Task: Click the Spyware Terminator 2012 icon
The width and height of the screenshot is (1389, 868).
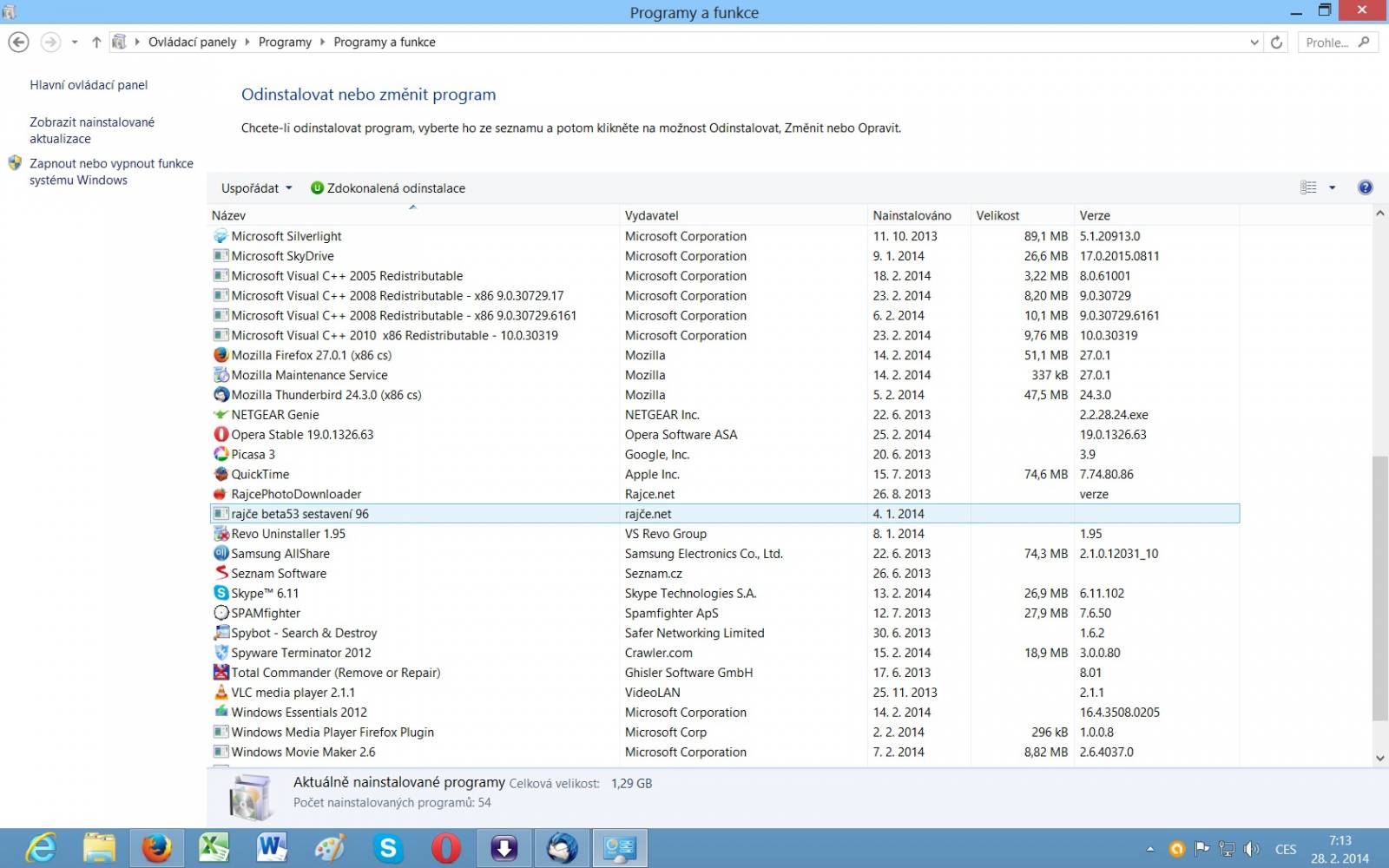Action: coord(221,653)
